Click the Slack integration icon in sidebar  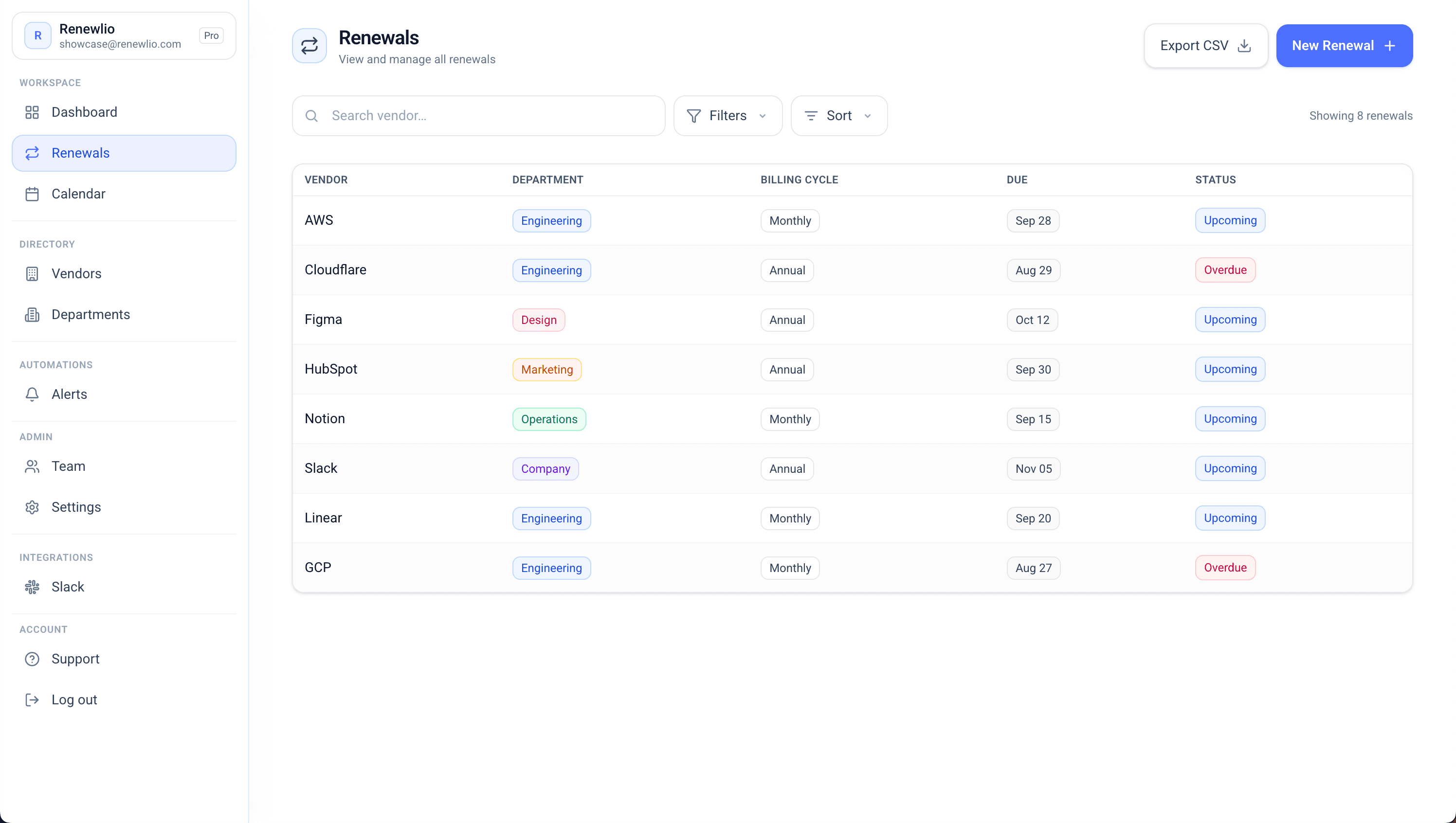[x=32, y=587]
